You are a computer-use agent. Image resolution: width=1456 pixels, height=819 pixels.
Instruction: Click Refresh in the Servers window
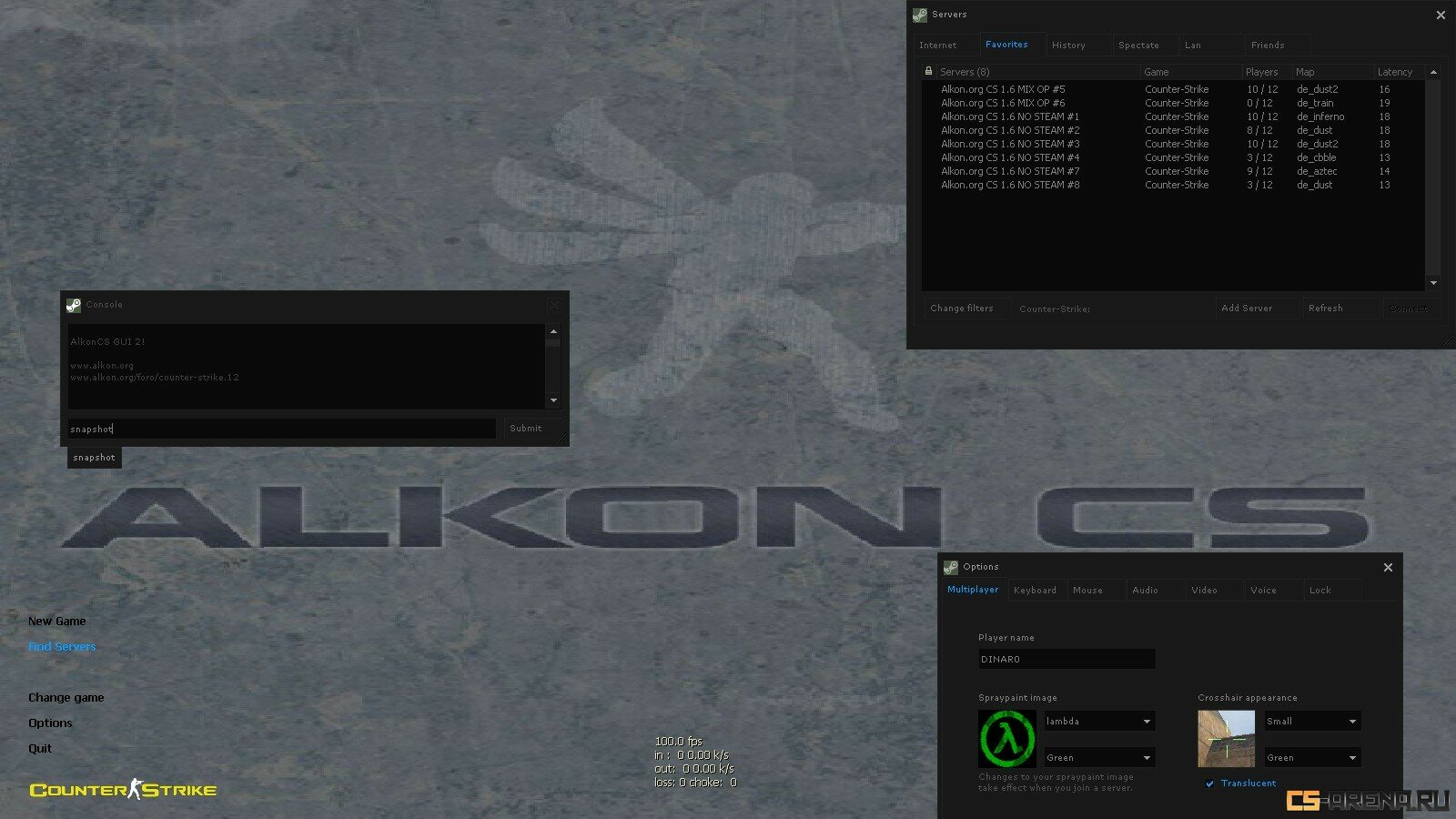pos(1325,308)
